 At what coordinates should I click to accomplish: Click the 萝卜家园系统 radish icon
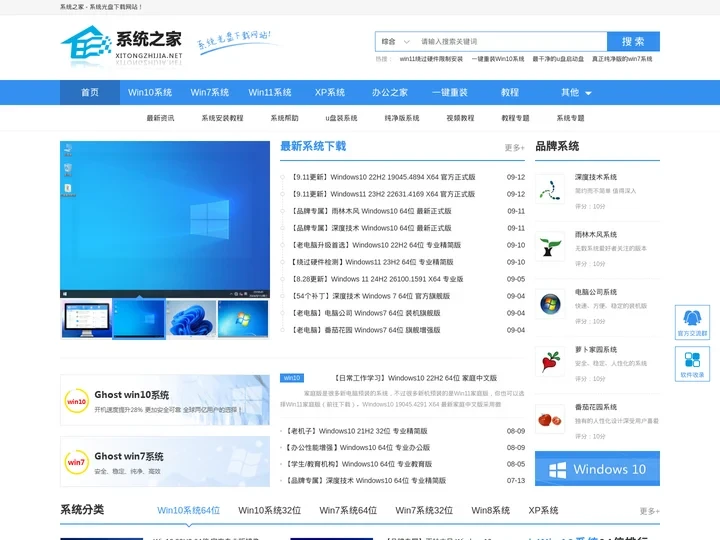pyautogui.click(x=550, y=361)
